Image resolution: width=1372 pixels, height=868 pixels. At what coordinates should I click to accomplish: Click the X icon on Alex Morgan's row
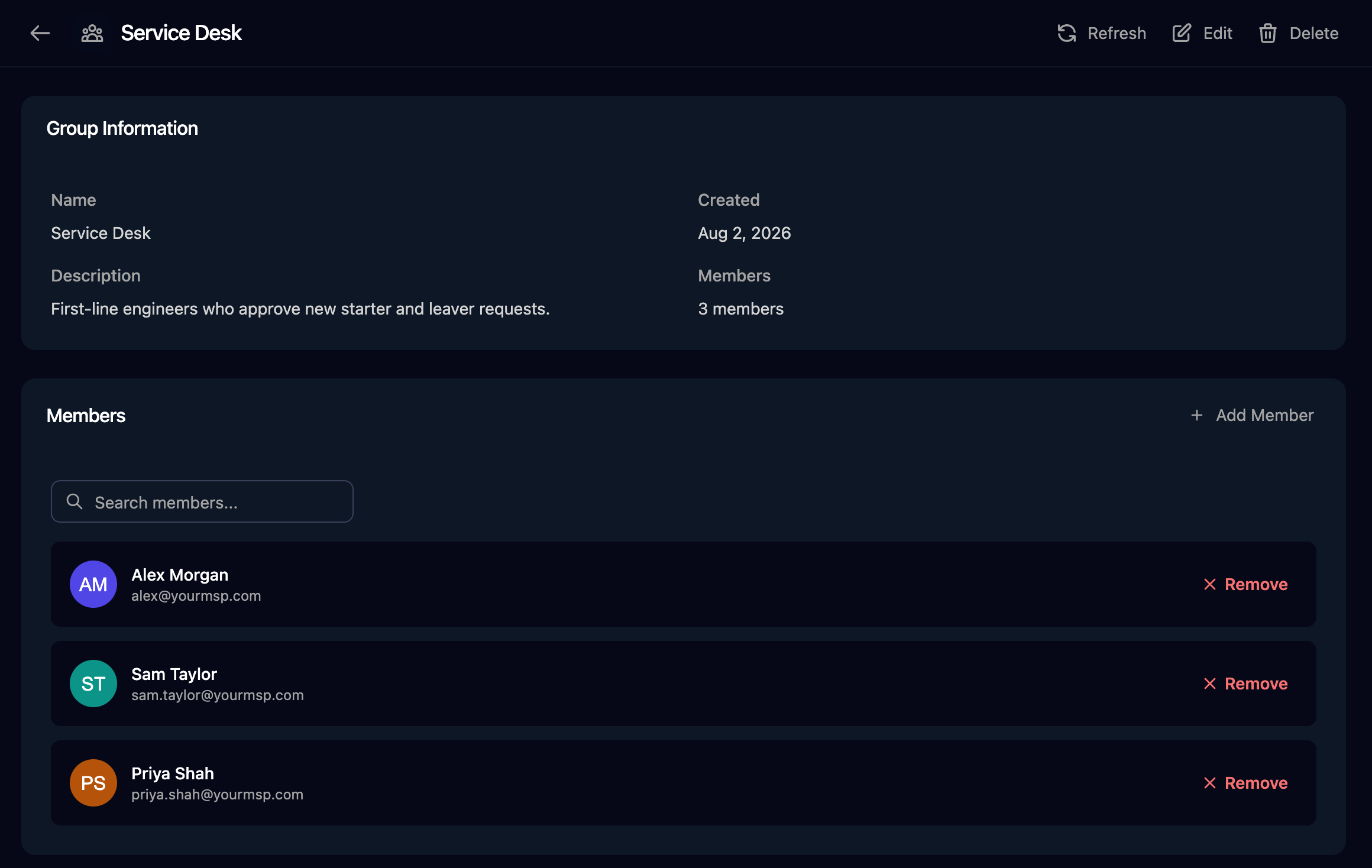click(1210, 584)
